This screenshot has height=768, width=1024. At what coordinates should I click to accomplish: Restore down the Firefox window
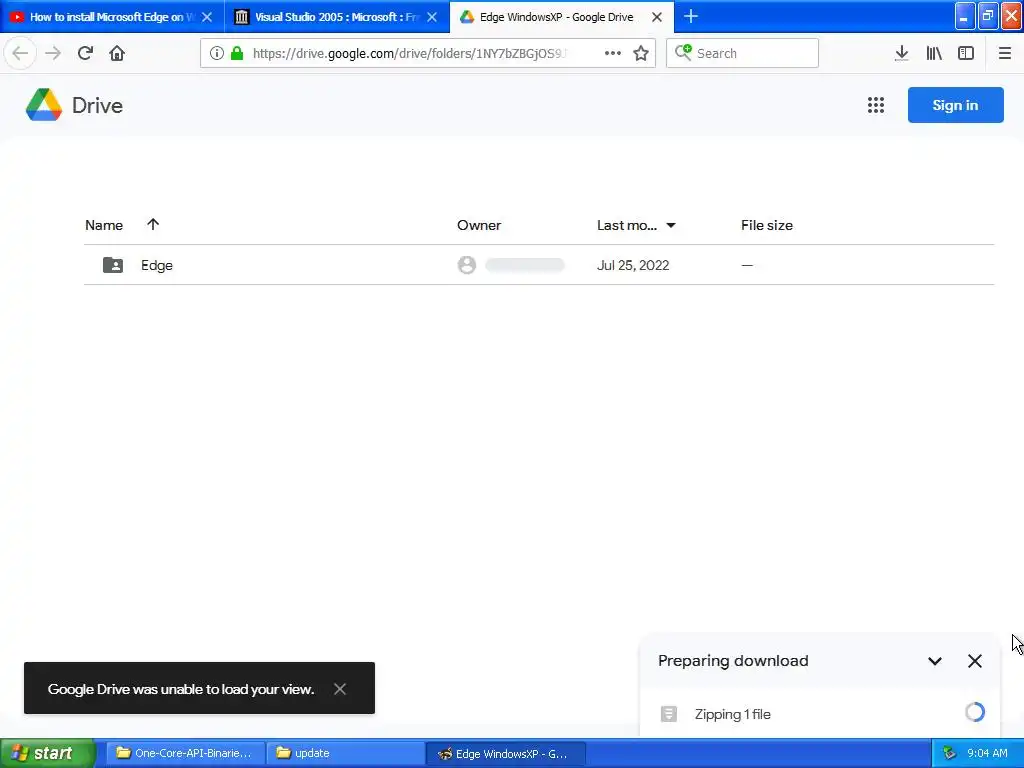[x=988, y=16]
